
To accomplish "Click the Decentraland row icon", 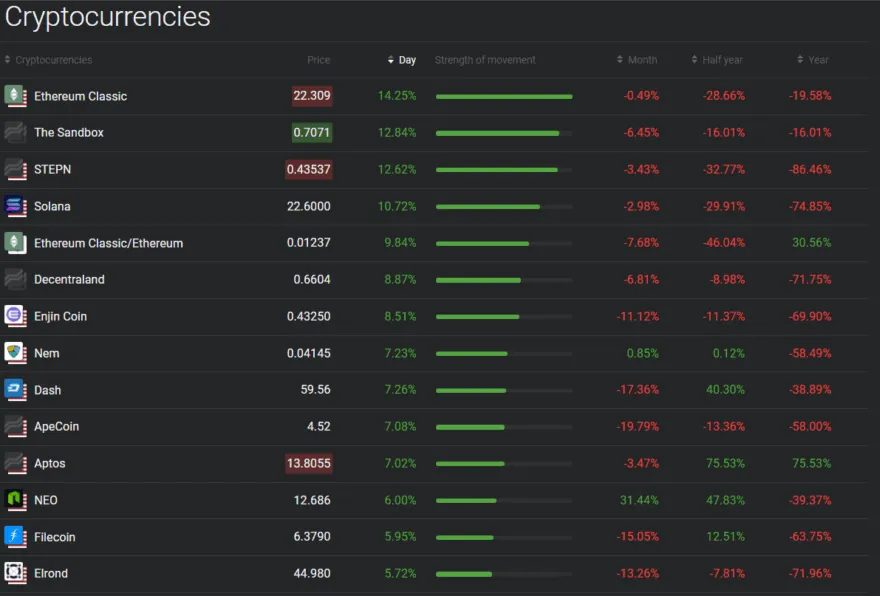I will [15, 279].
